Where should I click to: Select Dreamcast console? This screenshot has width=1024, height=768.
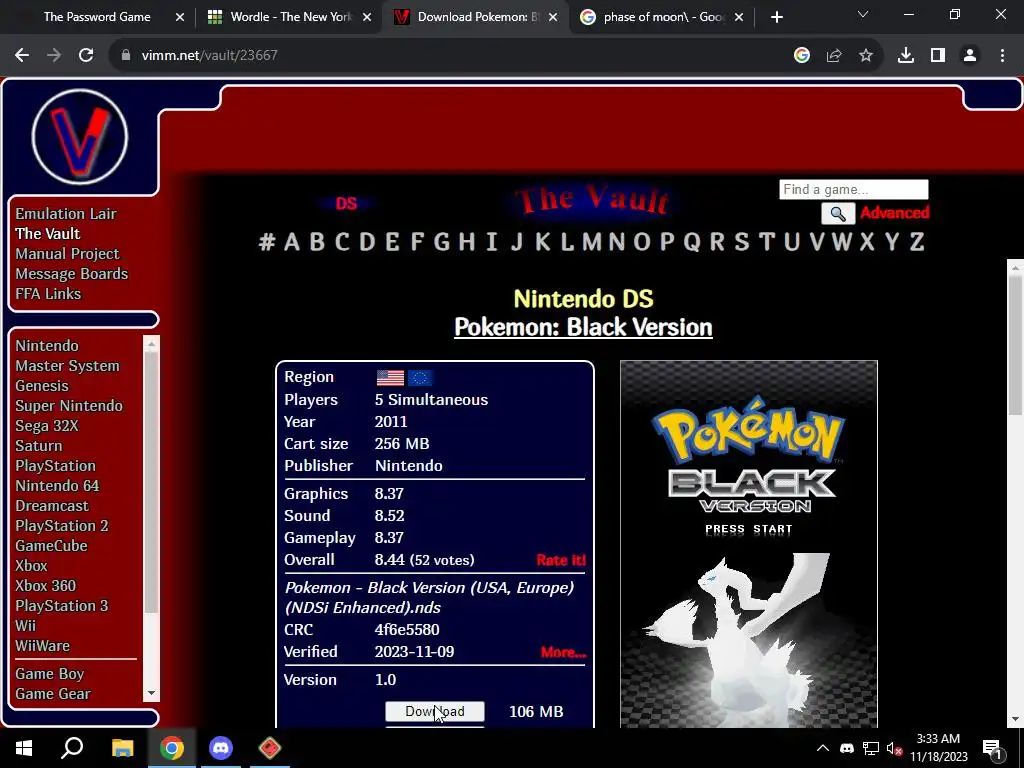tap(52, 506)
